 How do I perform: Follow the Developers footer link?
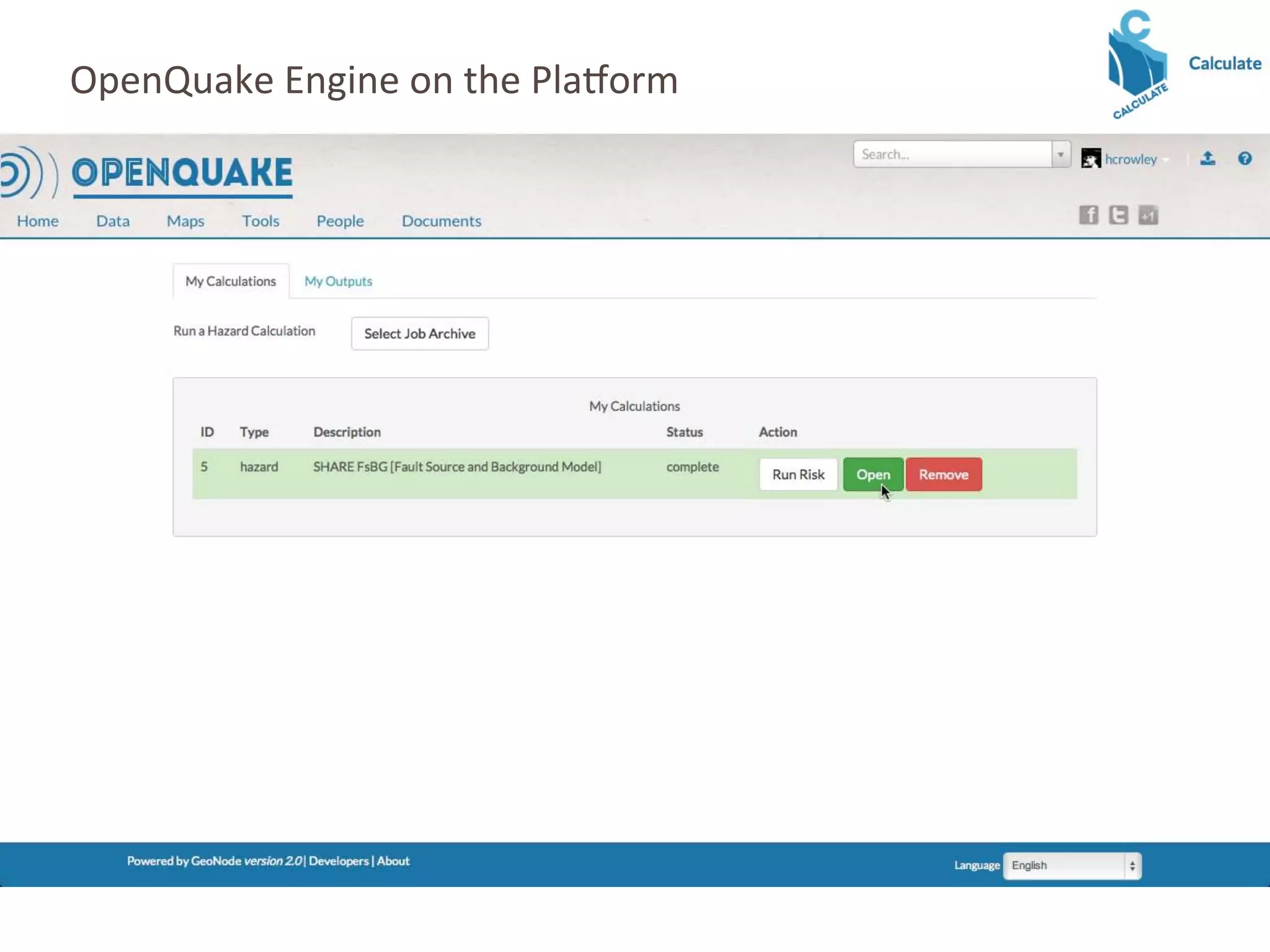[339, 861]
